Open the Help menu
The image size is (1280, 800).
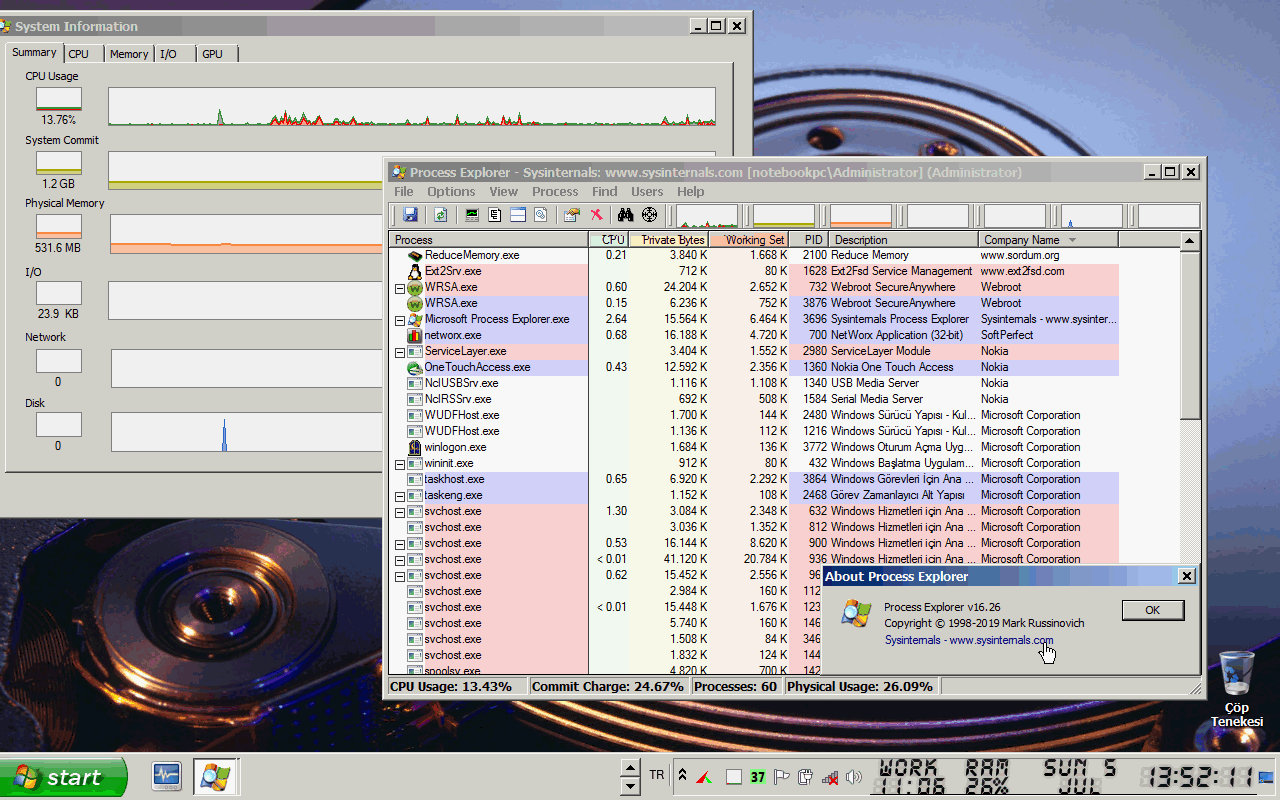[691, 191]
